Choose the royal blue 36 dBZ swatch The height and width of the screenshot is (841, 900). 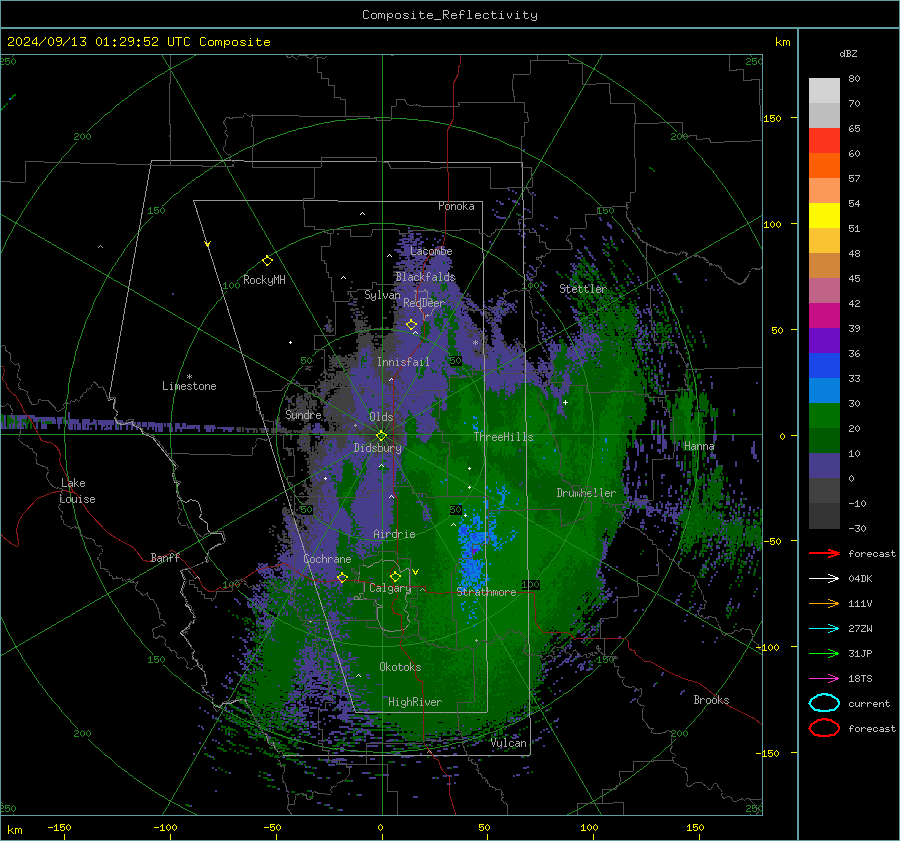tap(824, 365)
